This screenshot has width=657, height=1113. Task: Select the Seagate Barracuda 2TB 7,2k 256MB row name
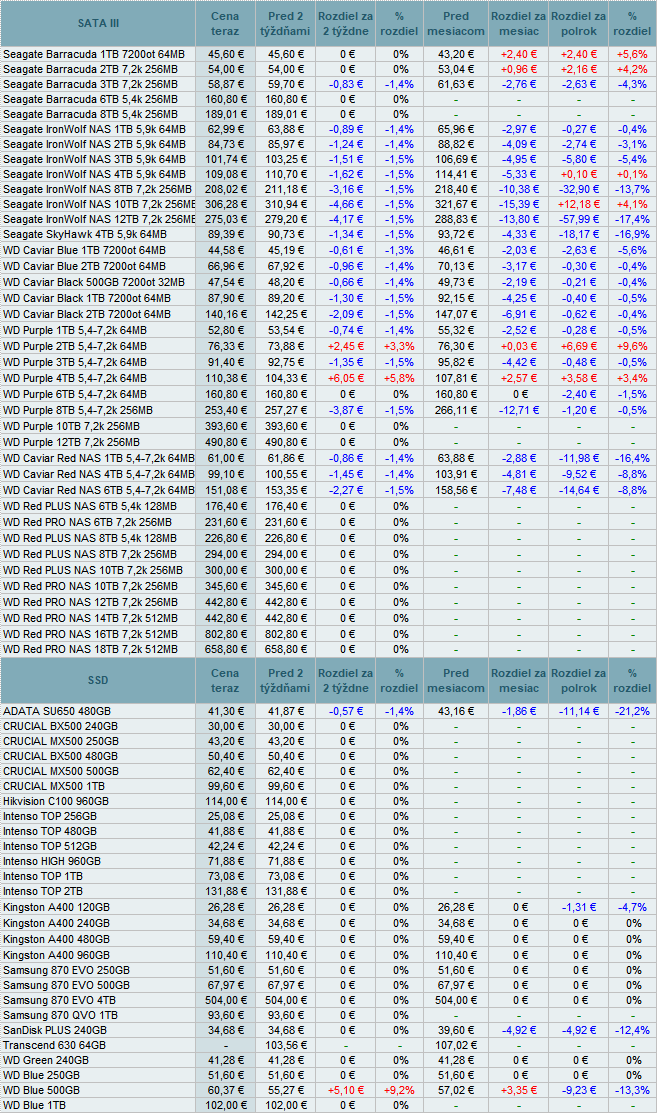pos(90,69)
